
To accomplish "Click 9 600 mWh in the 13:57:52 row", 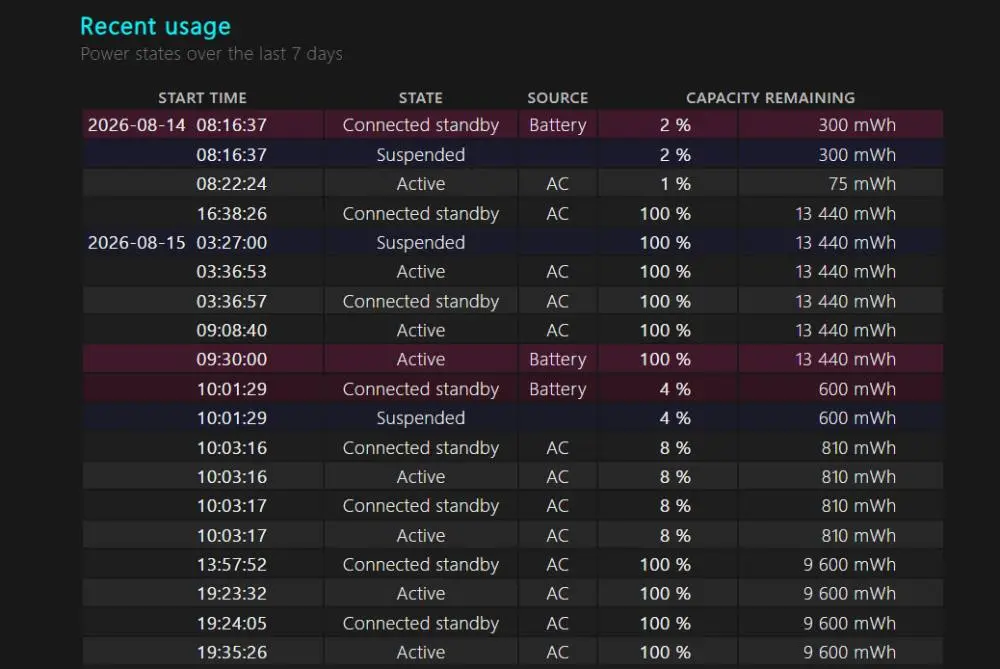I will 849,565.
